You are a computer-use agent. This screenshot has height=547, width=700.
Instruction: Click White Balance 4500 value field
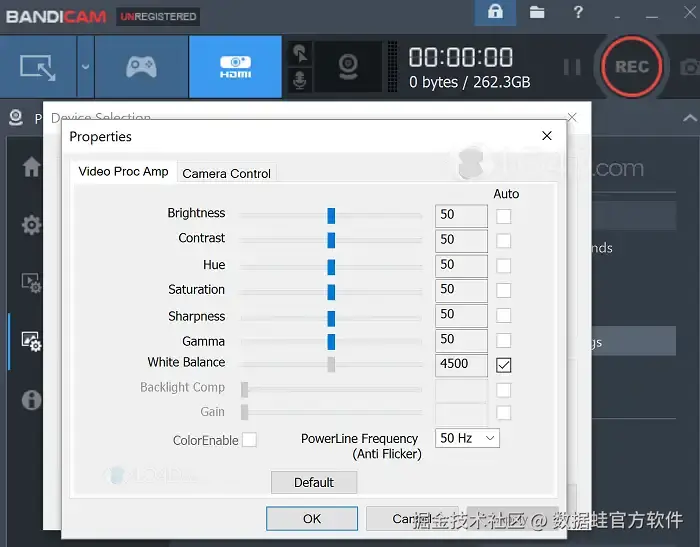[x=461, y=365]
